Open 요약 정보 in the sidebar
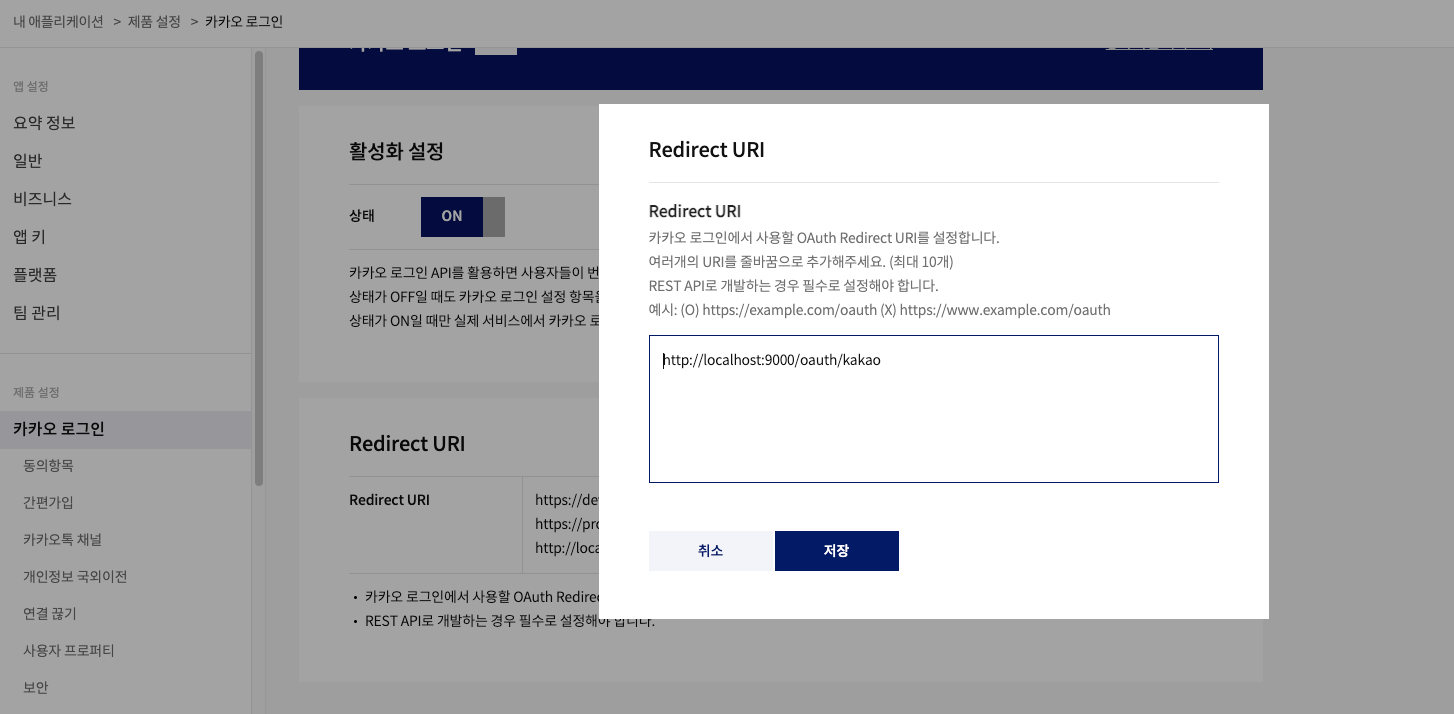The width and height of the screenshot is (1454, 714). pos(44,122)
